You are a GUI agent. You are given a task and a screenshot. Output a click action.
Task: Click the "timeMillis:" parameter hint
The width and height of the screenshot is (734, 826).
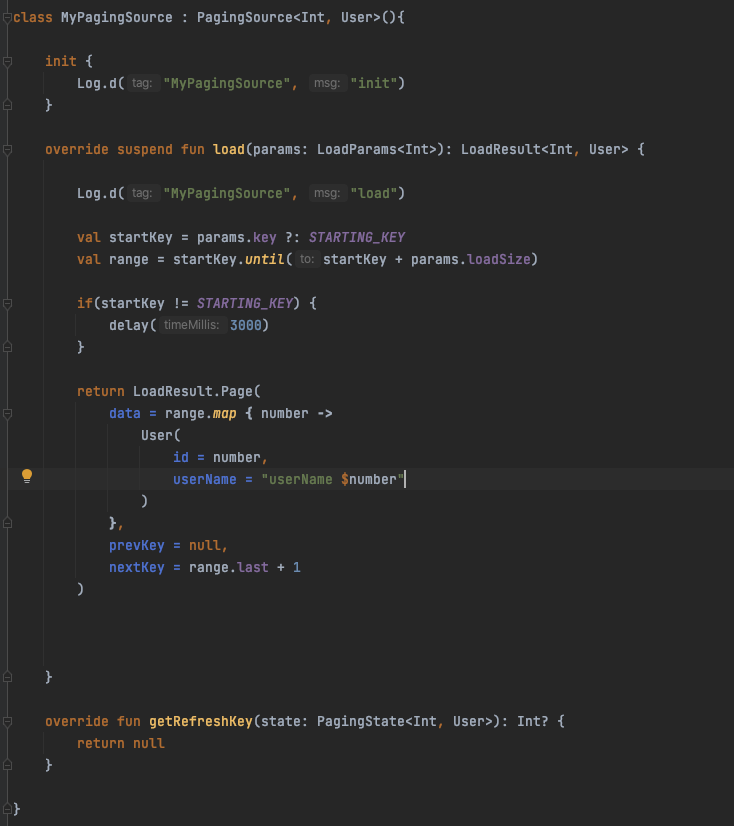click(x=192, y=325)
